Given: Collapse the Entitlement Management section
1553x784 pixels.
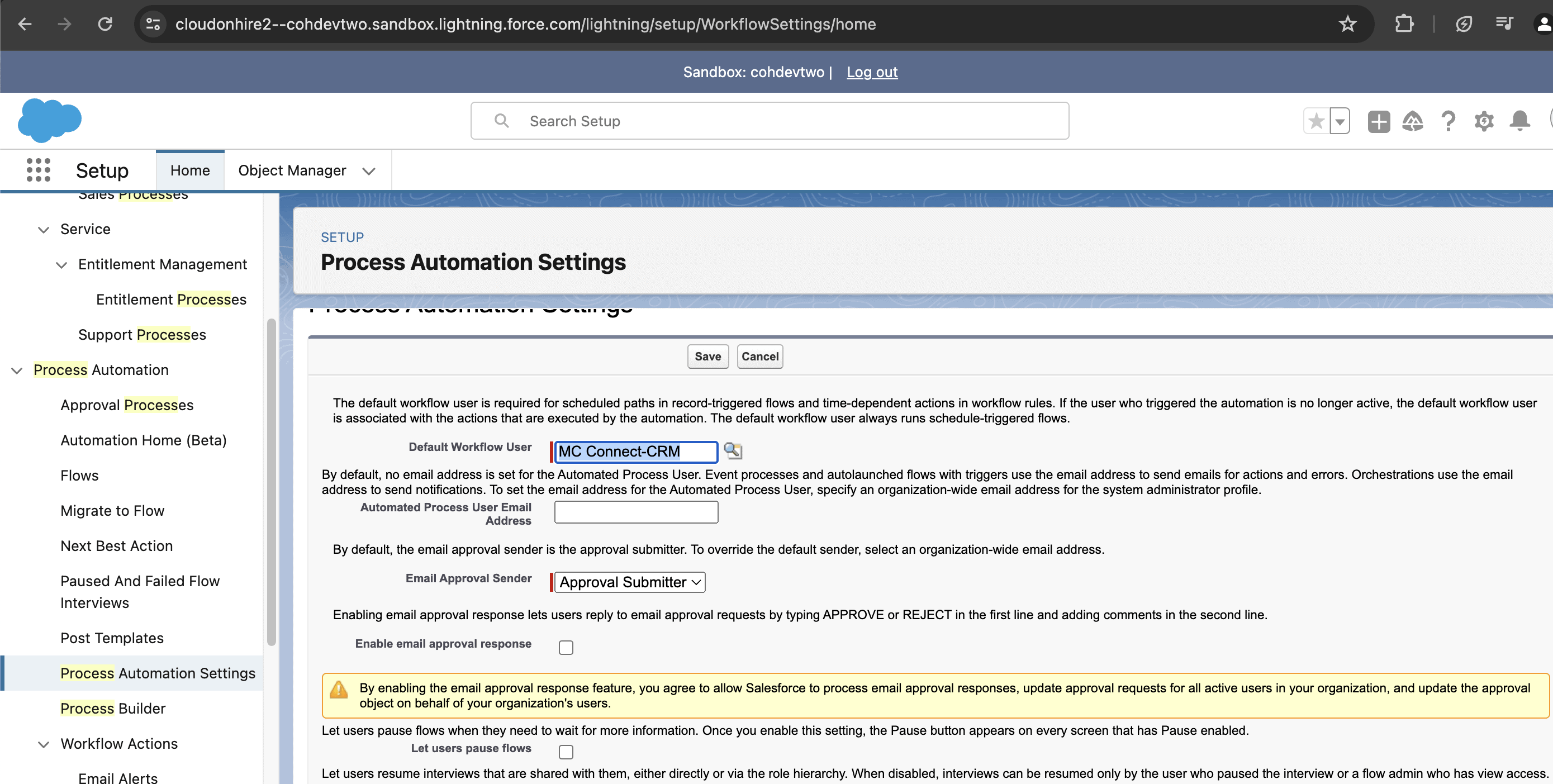Looking at the screenshot, I should tap(61, 264).
